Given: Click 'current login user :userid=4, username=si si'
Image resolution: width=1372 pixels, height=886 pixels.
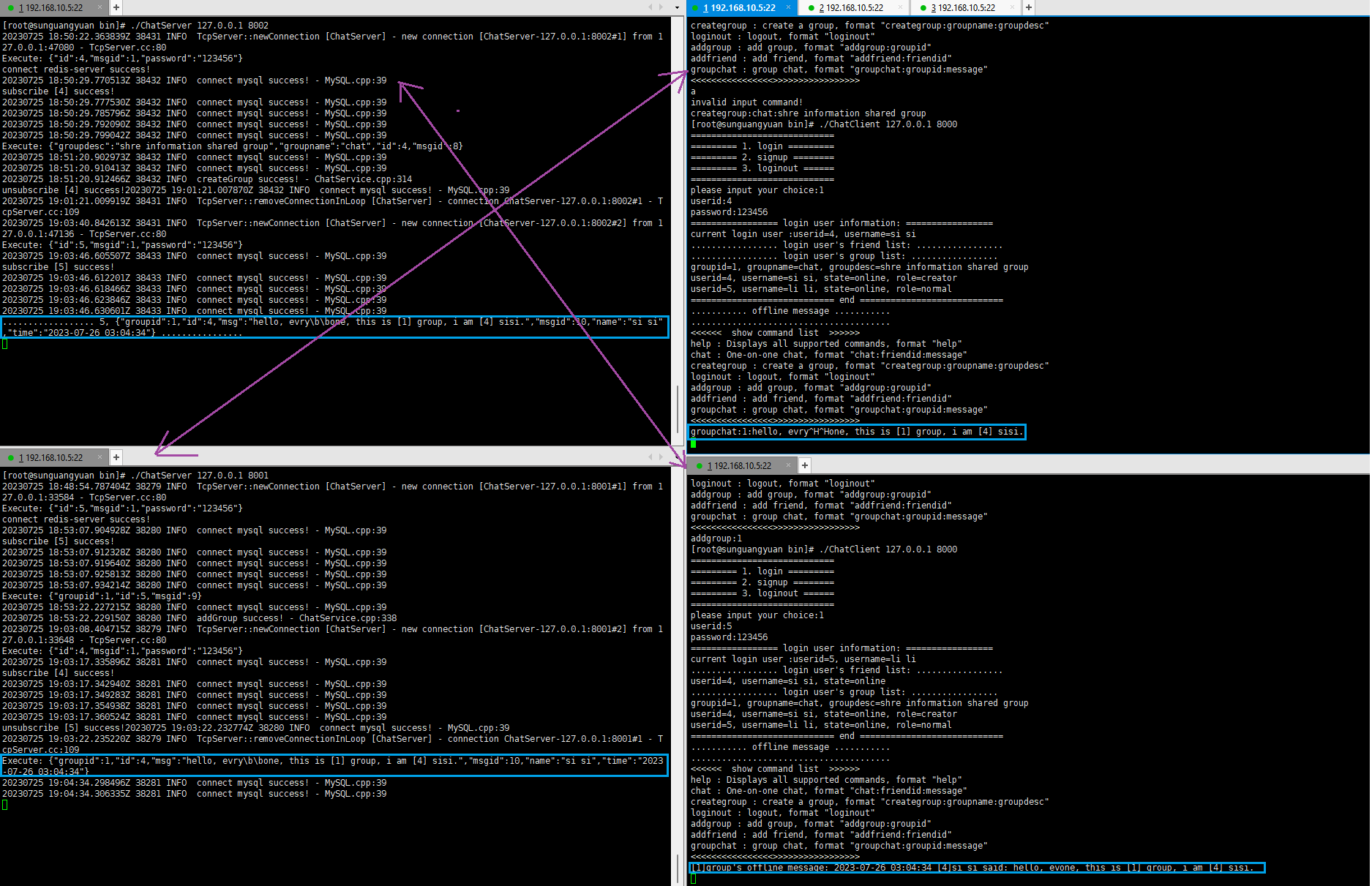Looking at the screenshot, I should [x=803, y=234].
